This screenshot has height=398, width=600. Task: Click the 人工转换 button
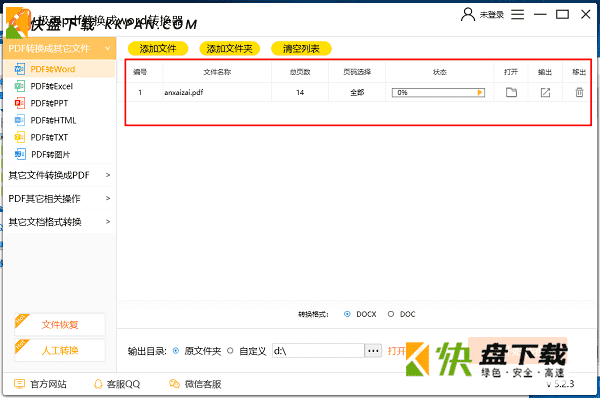[60, 350]
